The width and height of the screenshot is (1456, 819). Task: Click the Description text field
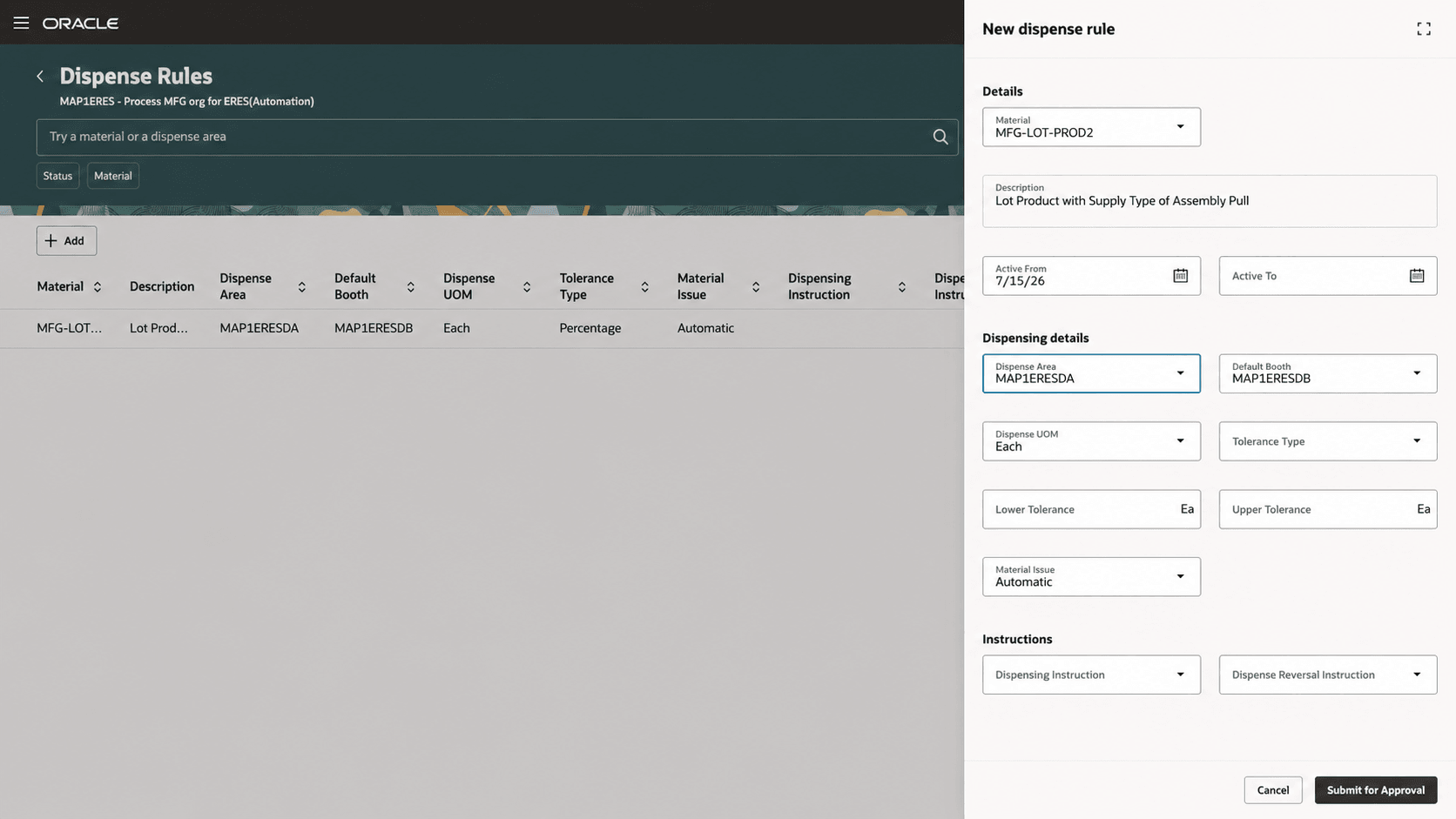pyautogui.click(x=1210, y=201)
